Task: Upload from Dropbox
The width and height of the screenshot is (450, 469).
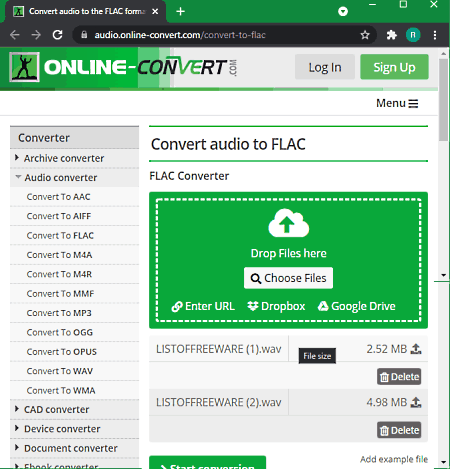Action: click(276, 306)
